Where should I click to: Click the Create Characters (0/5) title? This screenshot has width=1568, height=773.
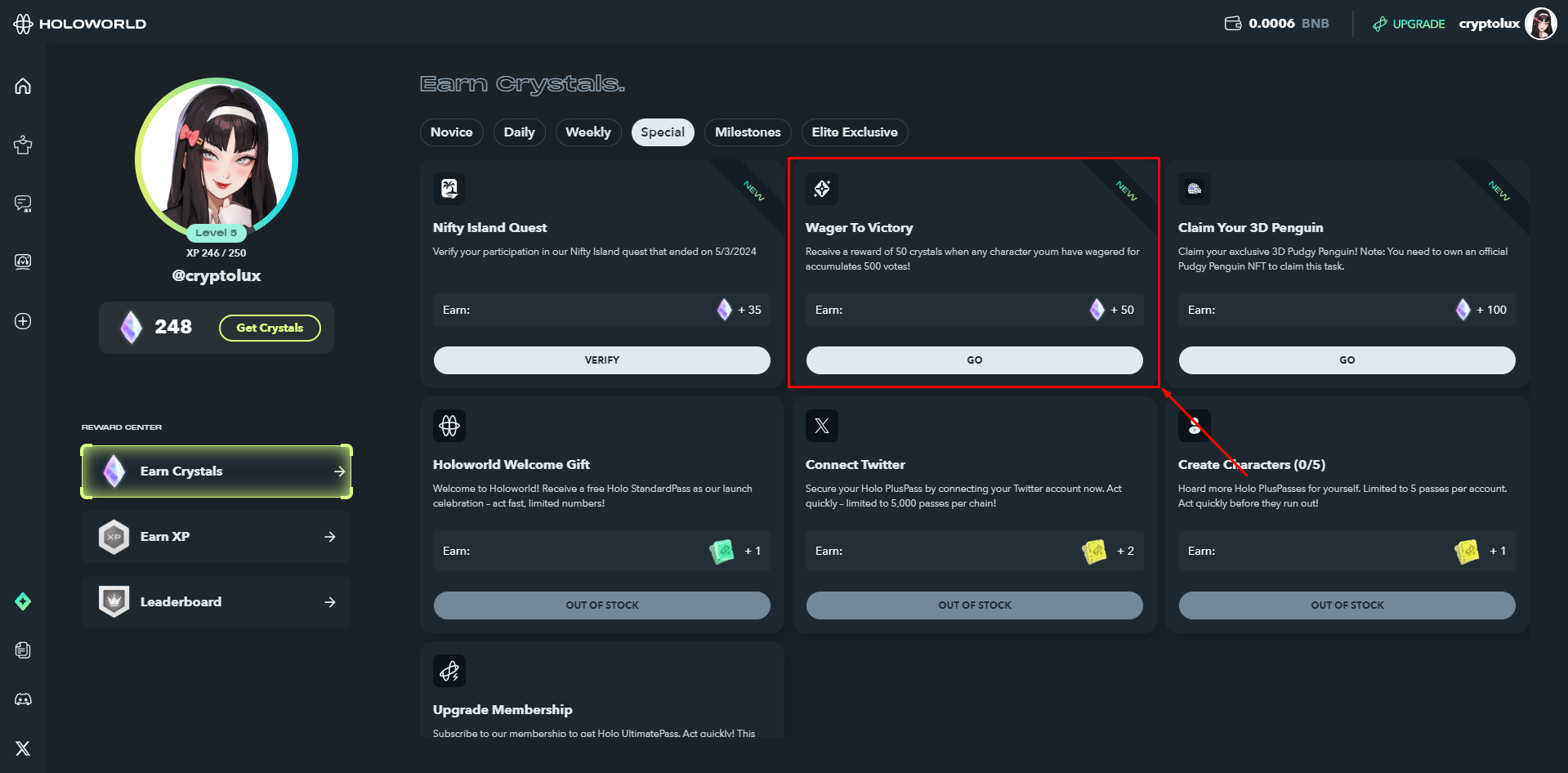(1252, 465)
